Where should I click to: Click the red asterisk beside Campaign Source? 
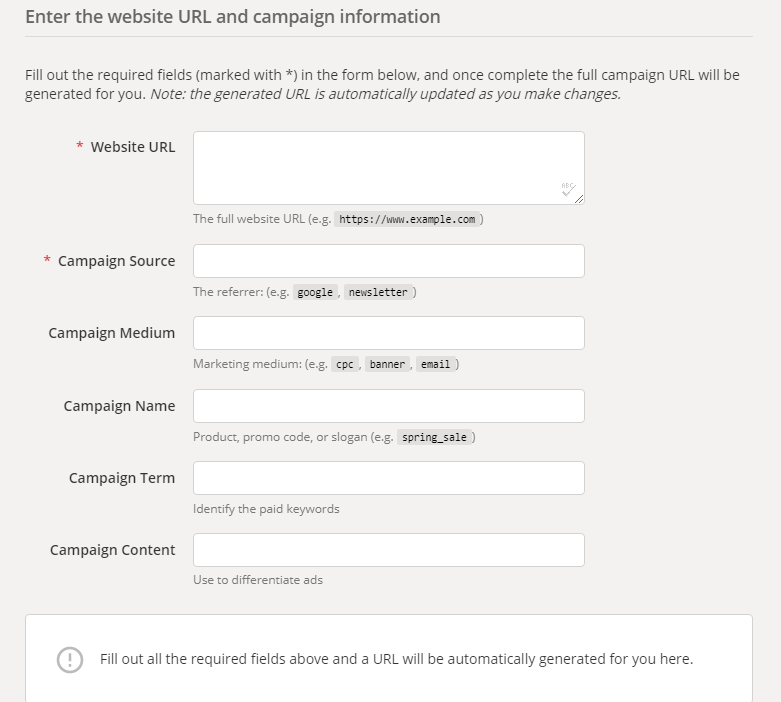(x=47, y=259)
